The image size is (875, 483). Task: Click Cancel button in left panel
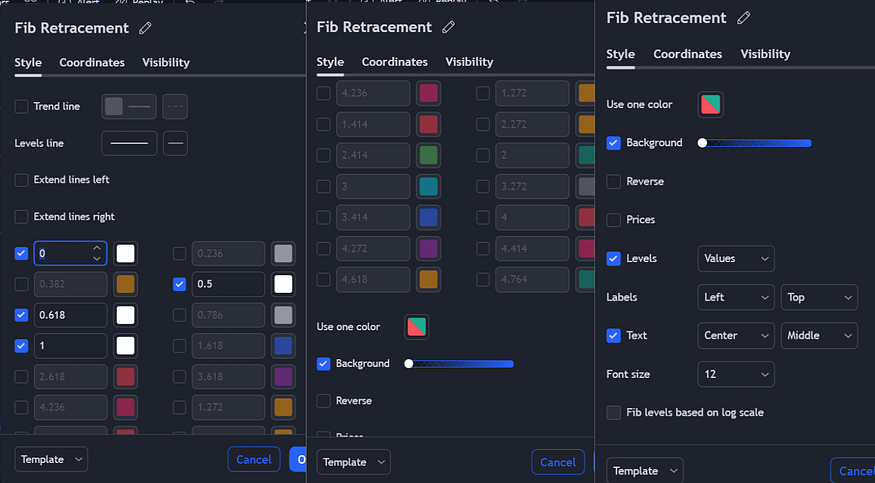click(x=254, y=460)
